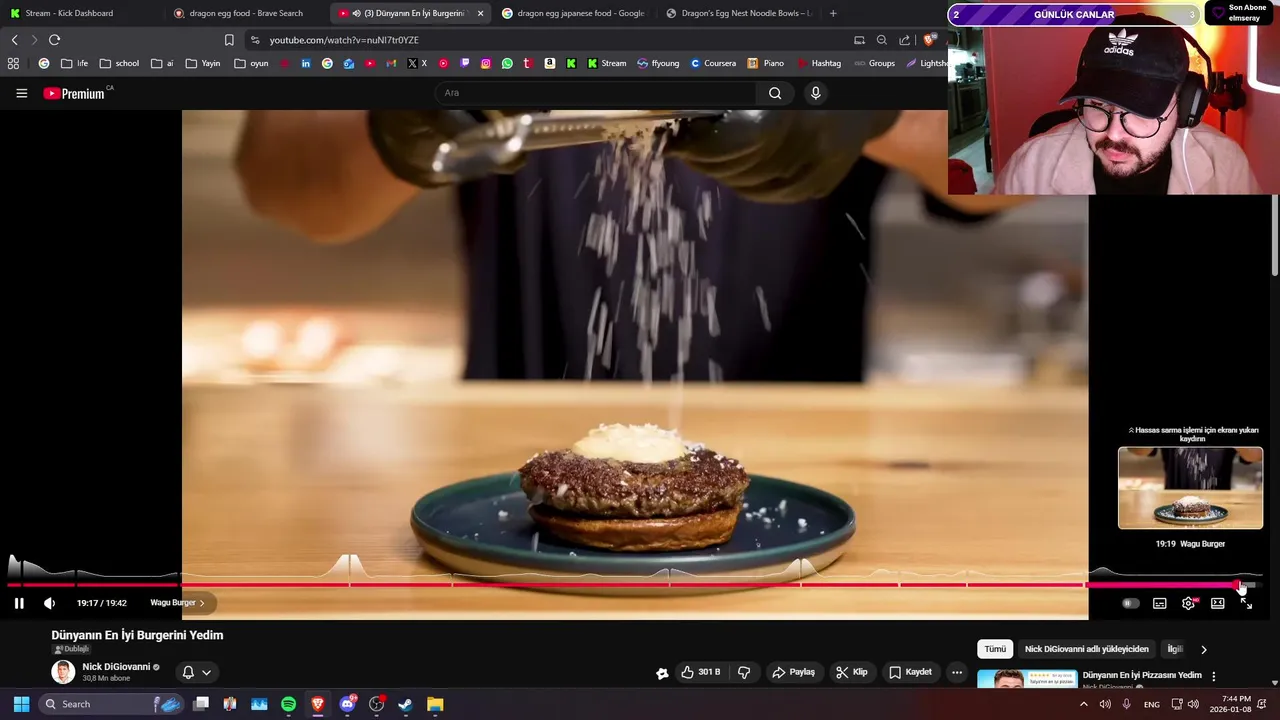Dislike the video with thumbs down
The height and width of the screenshot is (720, 1280).
[x=744, y=672]
